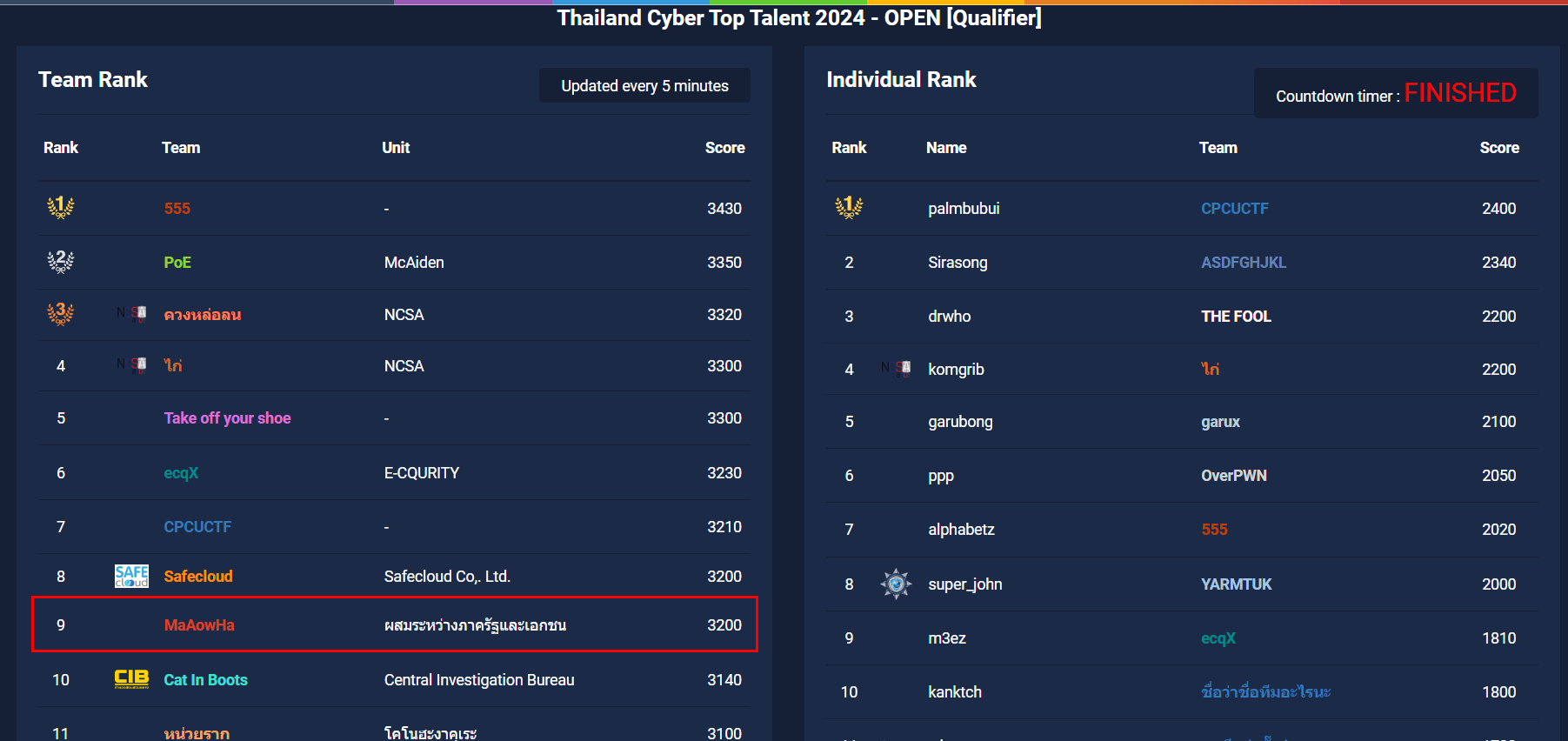Image resolution: width=1568 pixels, height=741 pixels.
Task: Click the bronze third-place medal in Team Rank
Action: [61, 313]
